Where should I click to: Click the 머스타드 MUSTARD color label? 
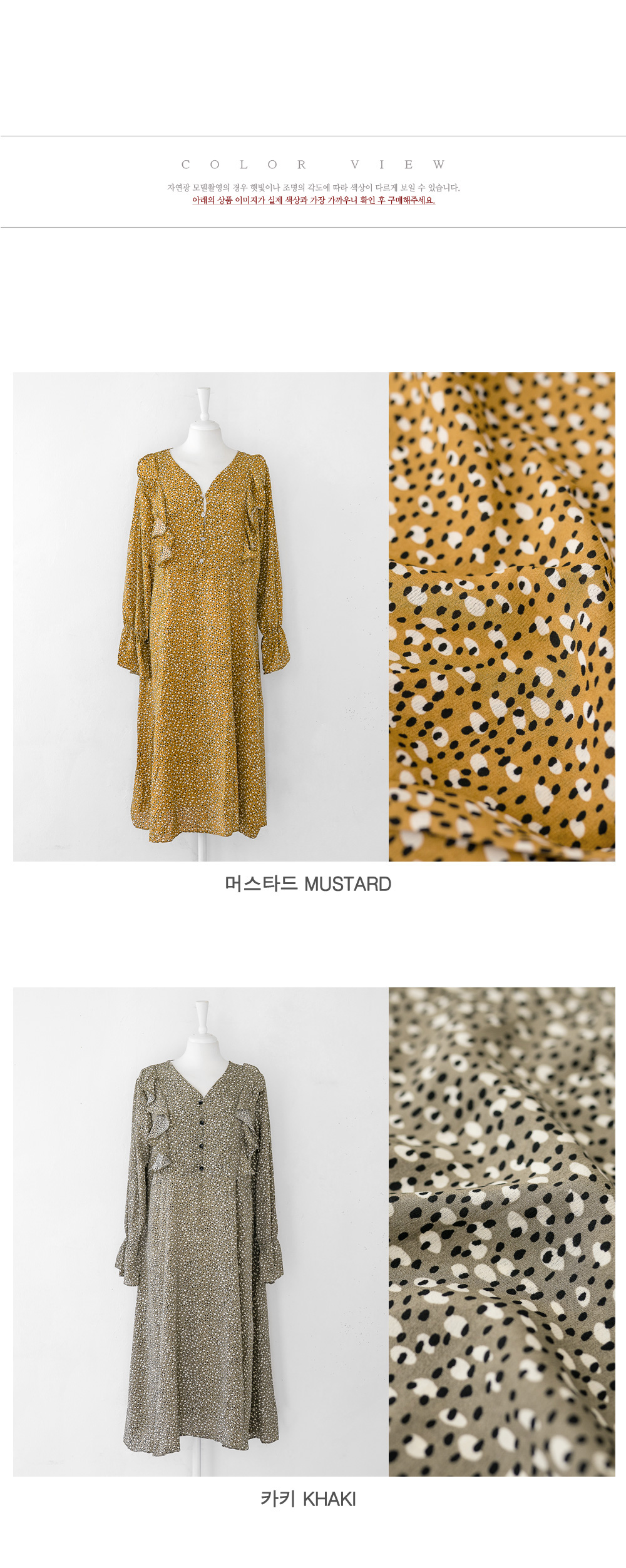(x=308, y=883)
